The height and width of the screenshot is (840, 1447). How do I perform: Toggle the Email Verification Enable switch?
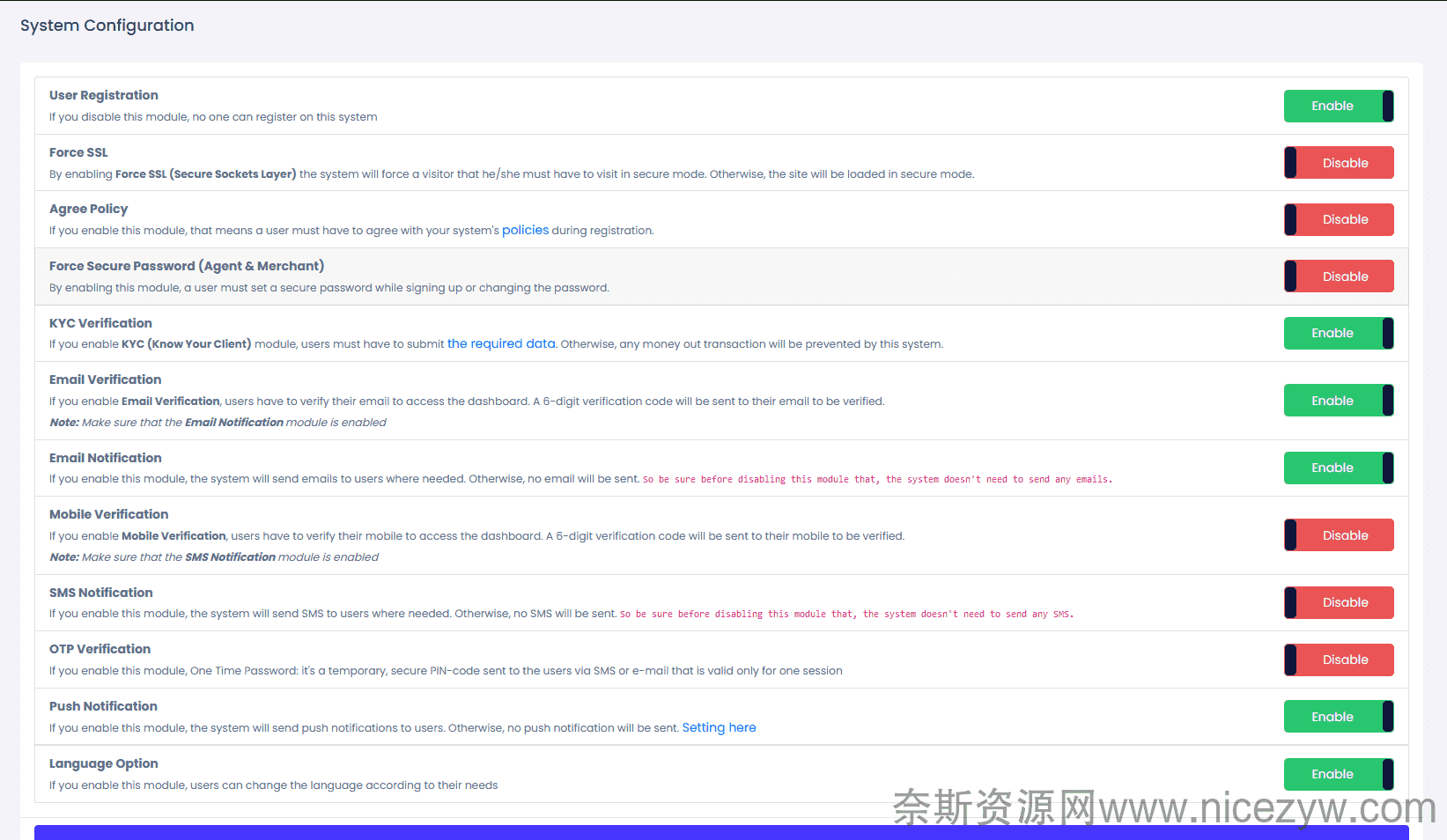point(1339,401)
